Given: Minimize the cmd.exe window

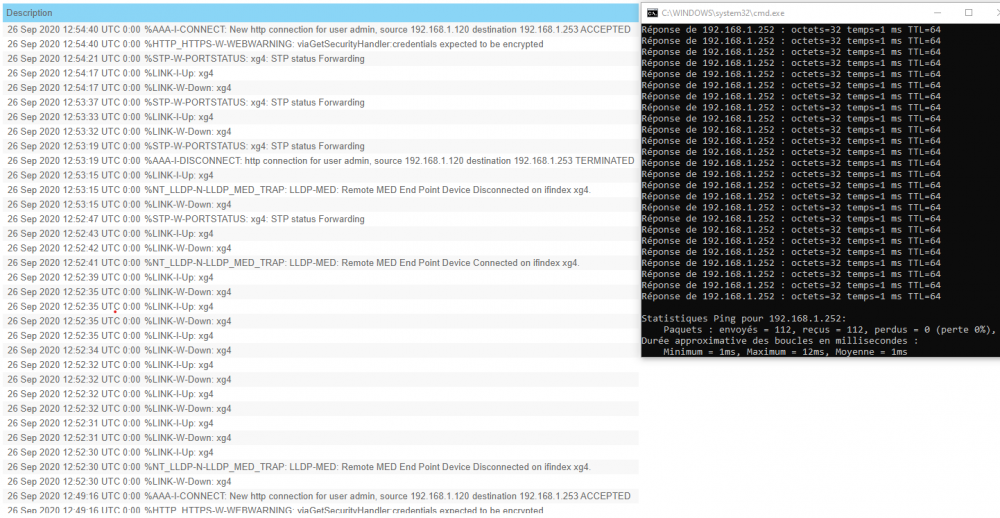Looking at the screenshot, I should coord(938,13).
